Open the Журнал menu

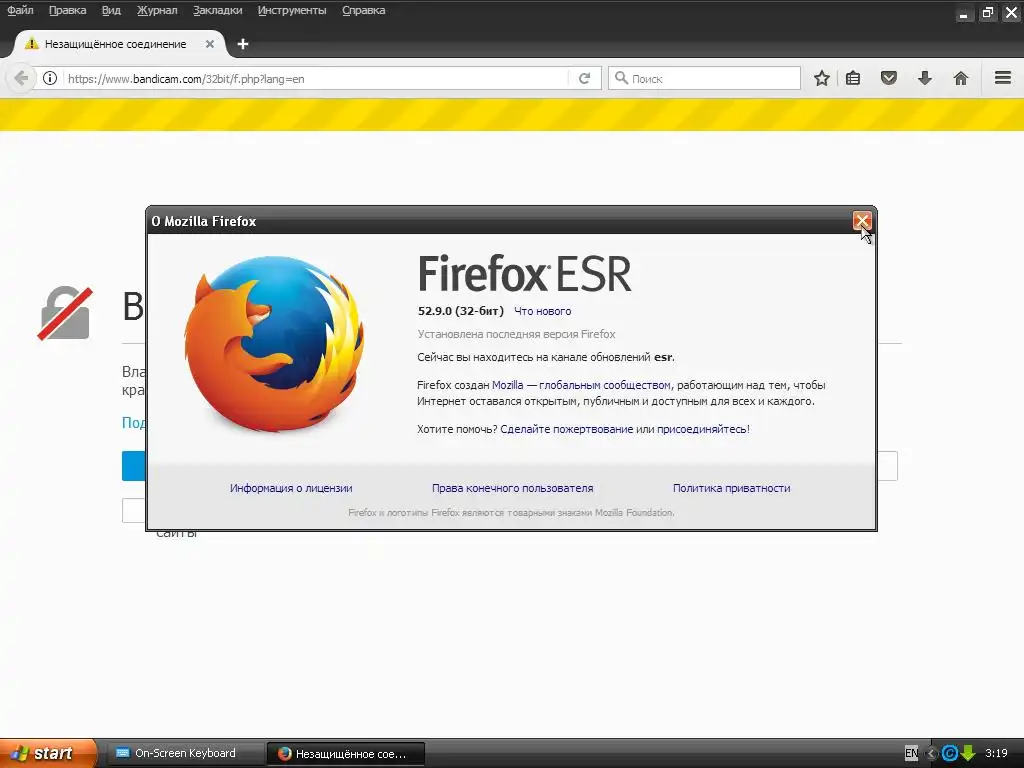point(157,10)
